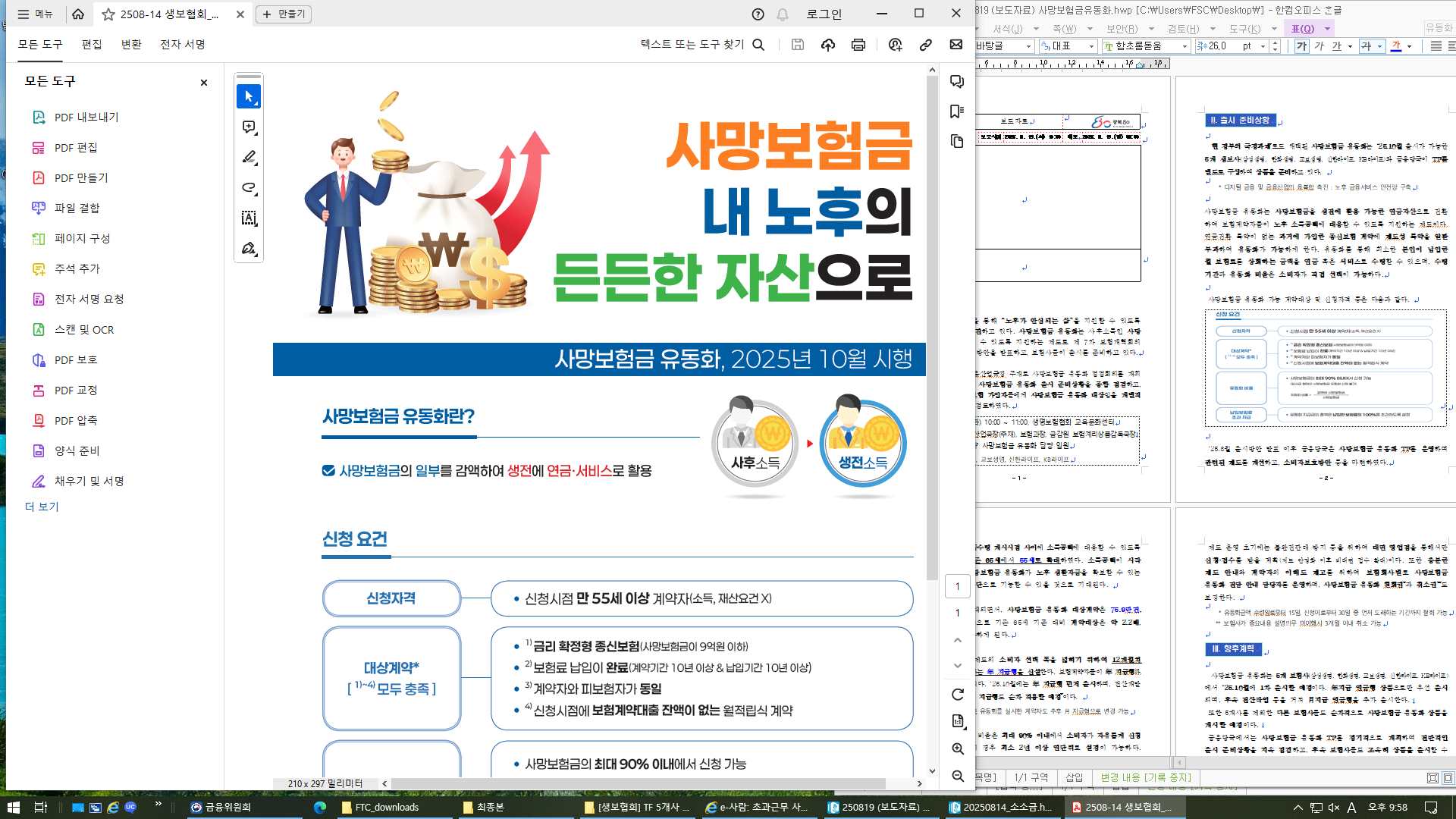The width and height of the screenshot is (1456, 819).
Task: Select the drawing pencil tool
Action: pyautogui.click(x=248, y=157)
